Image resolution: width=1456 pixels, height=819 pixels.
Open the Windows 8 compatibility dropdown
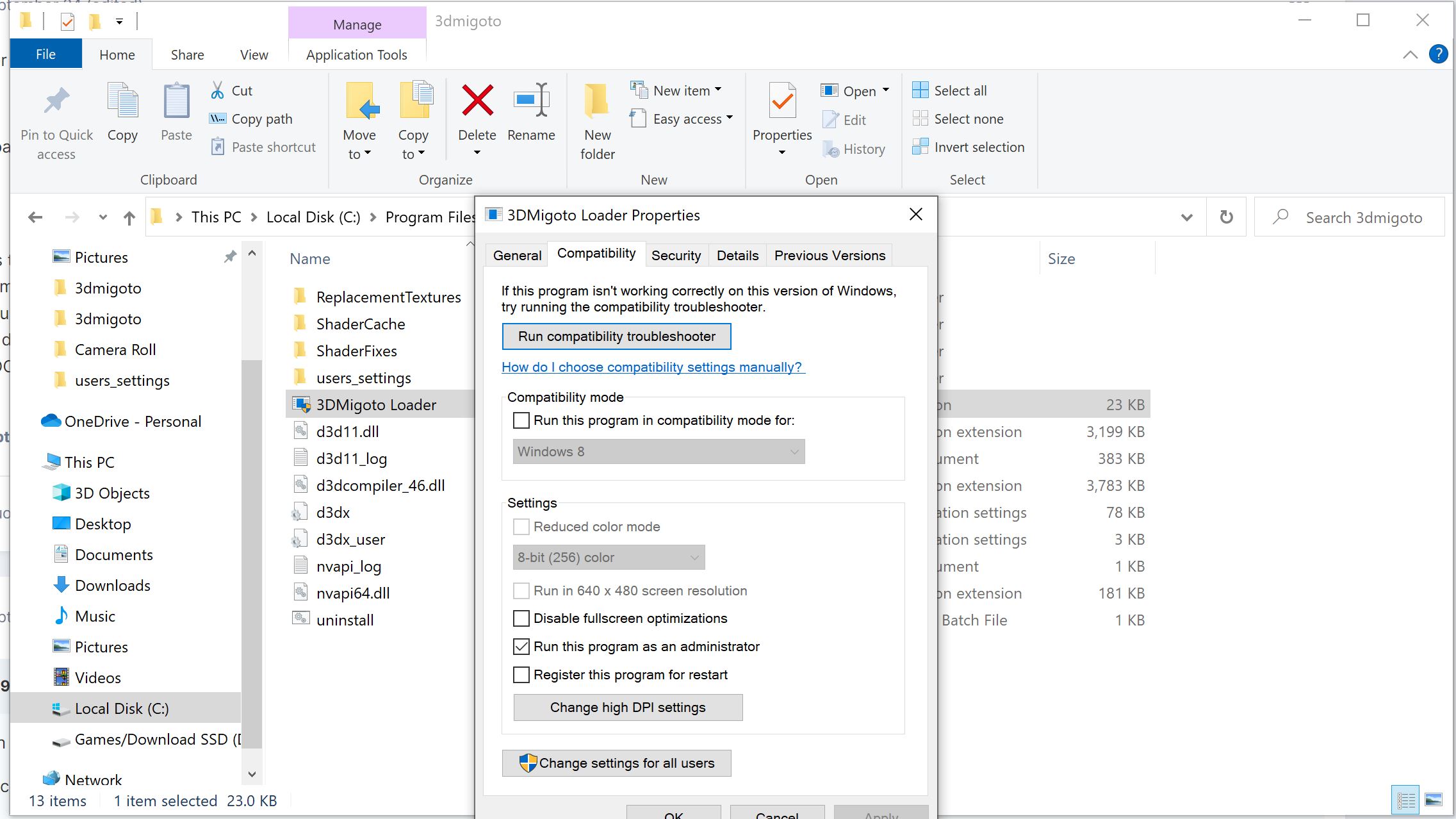coord(658,451)
